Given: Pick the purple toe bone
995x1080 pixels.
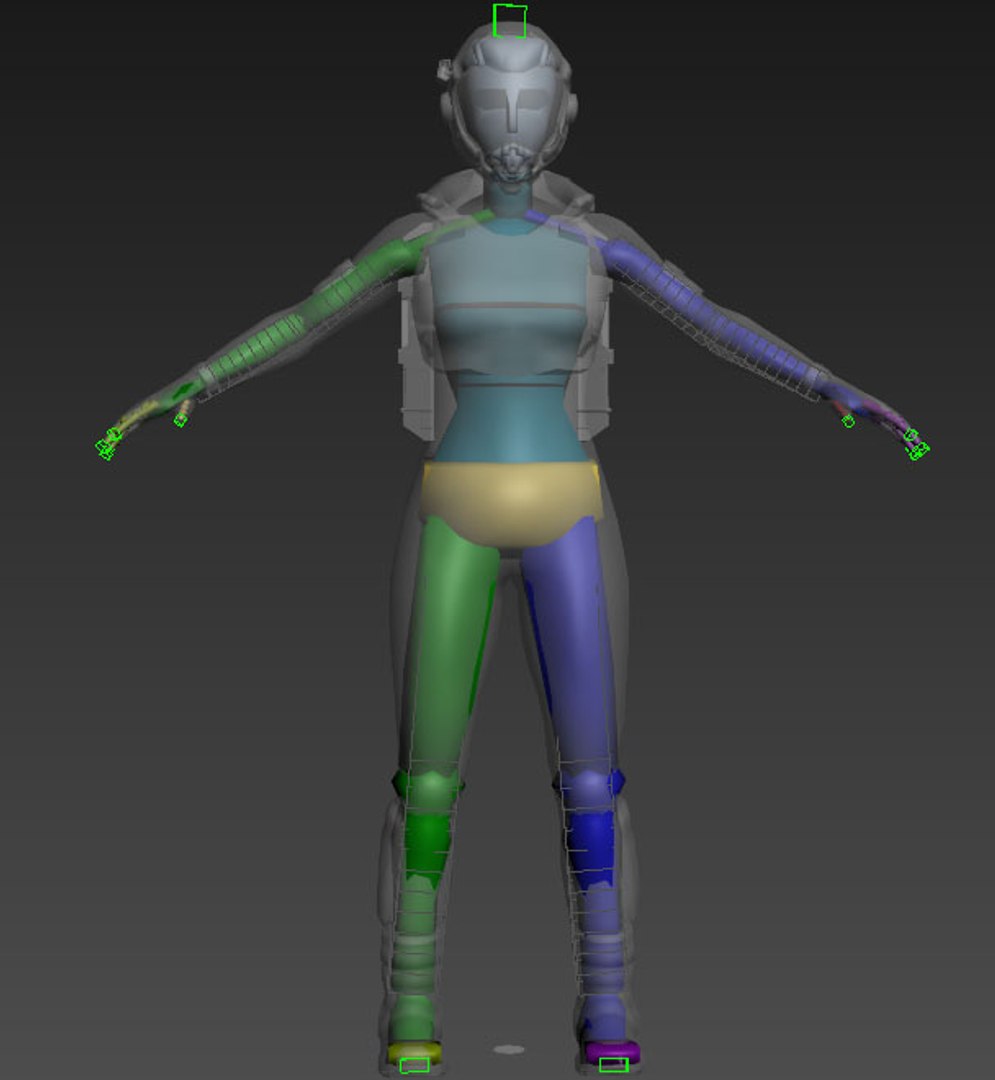Looking at the screenshot, I should pos(612,1050).
